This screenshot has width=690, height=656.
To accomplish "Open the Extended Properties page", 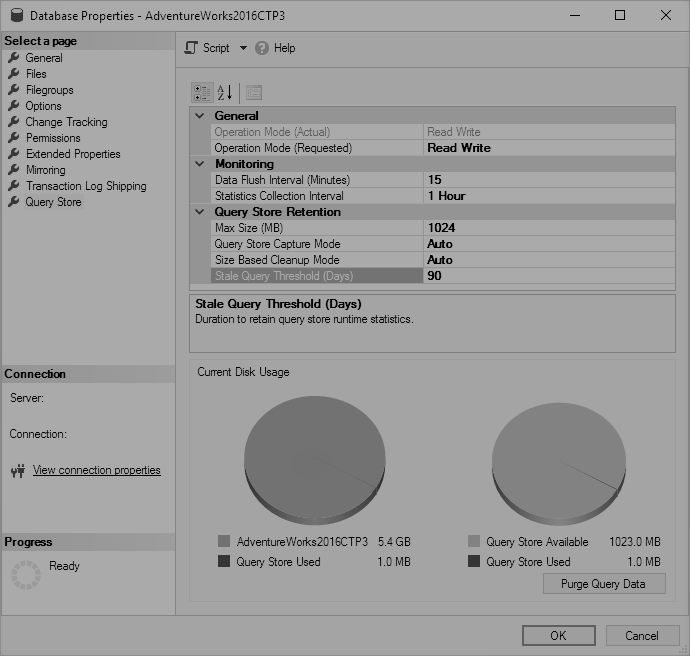I will pos(73,154).
